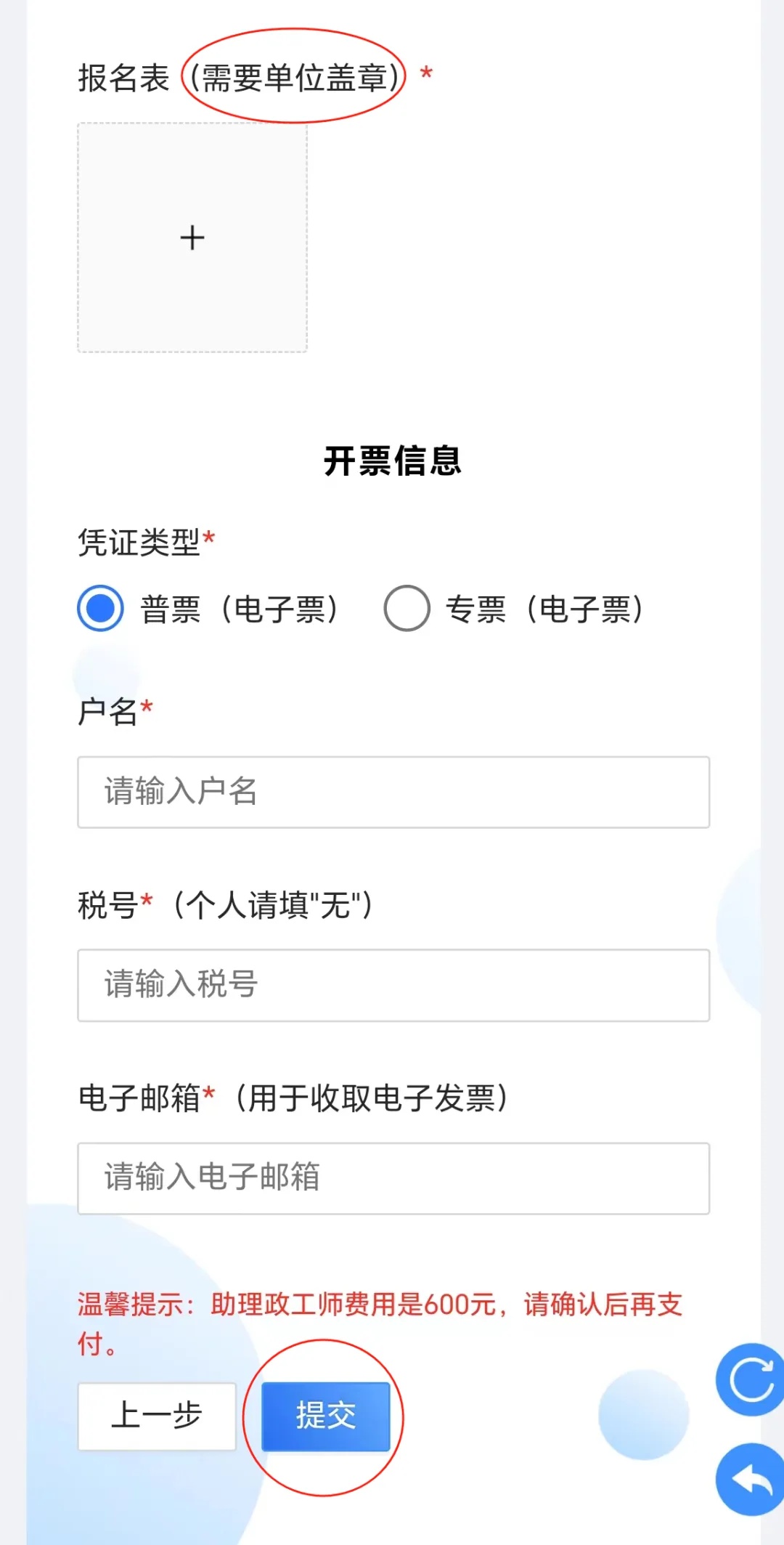Tap the blue circular refresh icon

[x=751, y=1379]
